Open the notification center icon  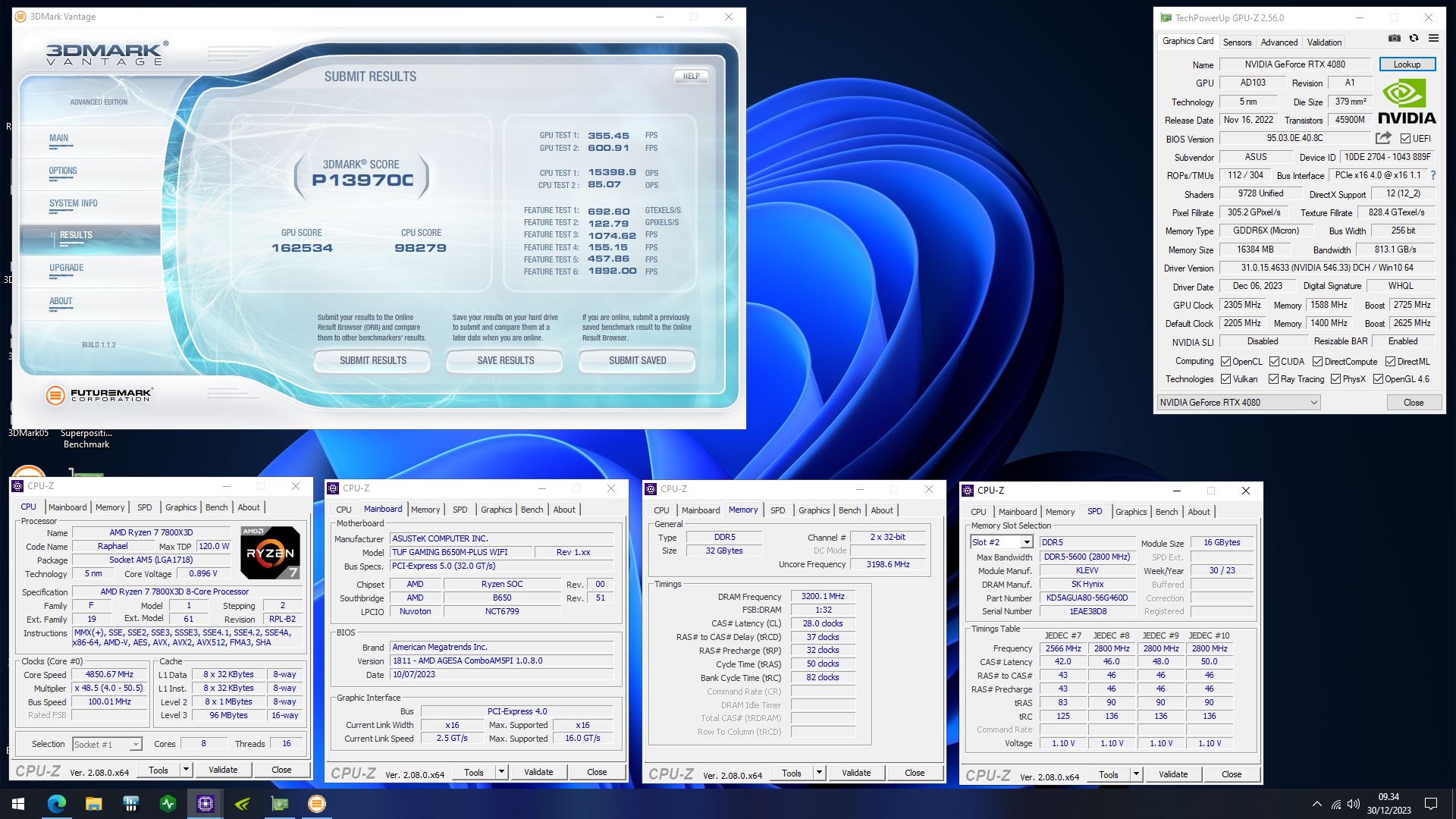coord(1431,804)
